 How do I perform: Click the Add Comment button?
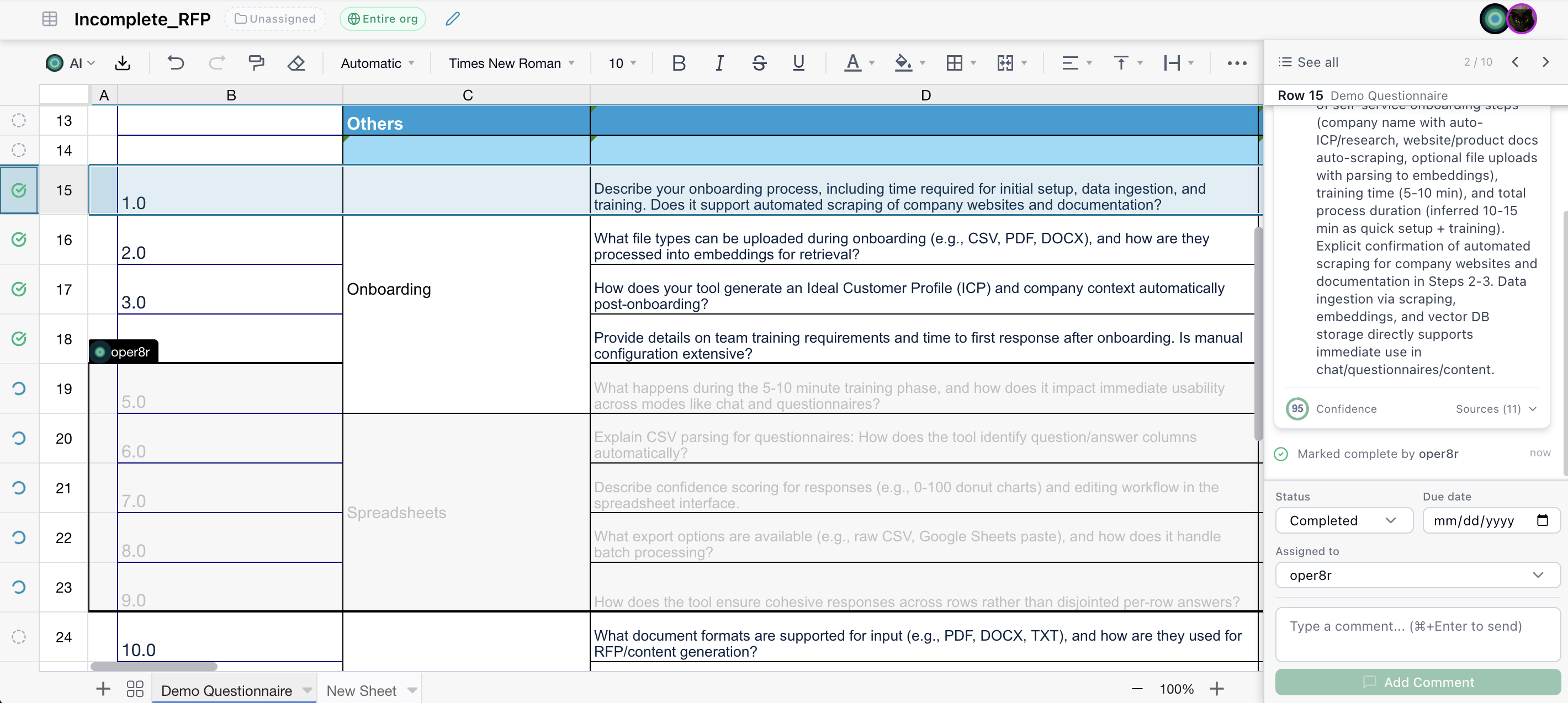[1417, 681]
